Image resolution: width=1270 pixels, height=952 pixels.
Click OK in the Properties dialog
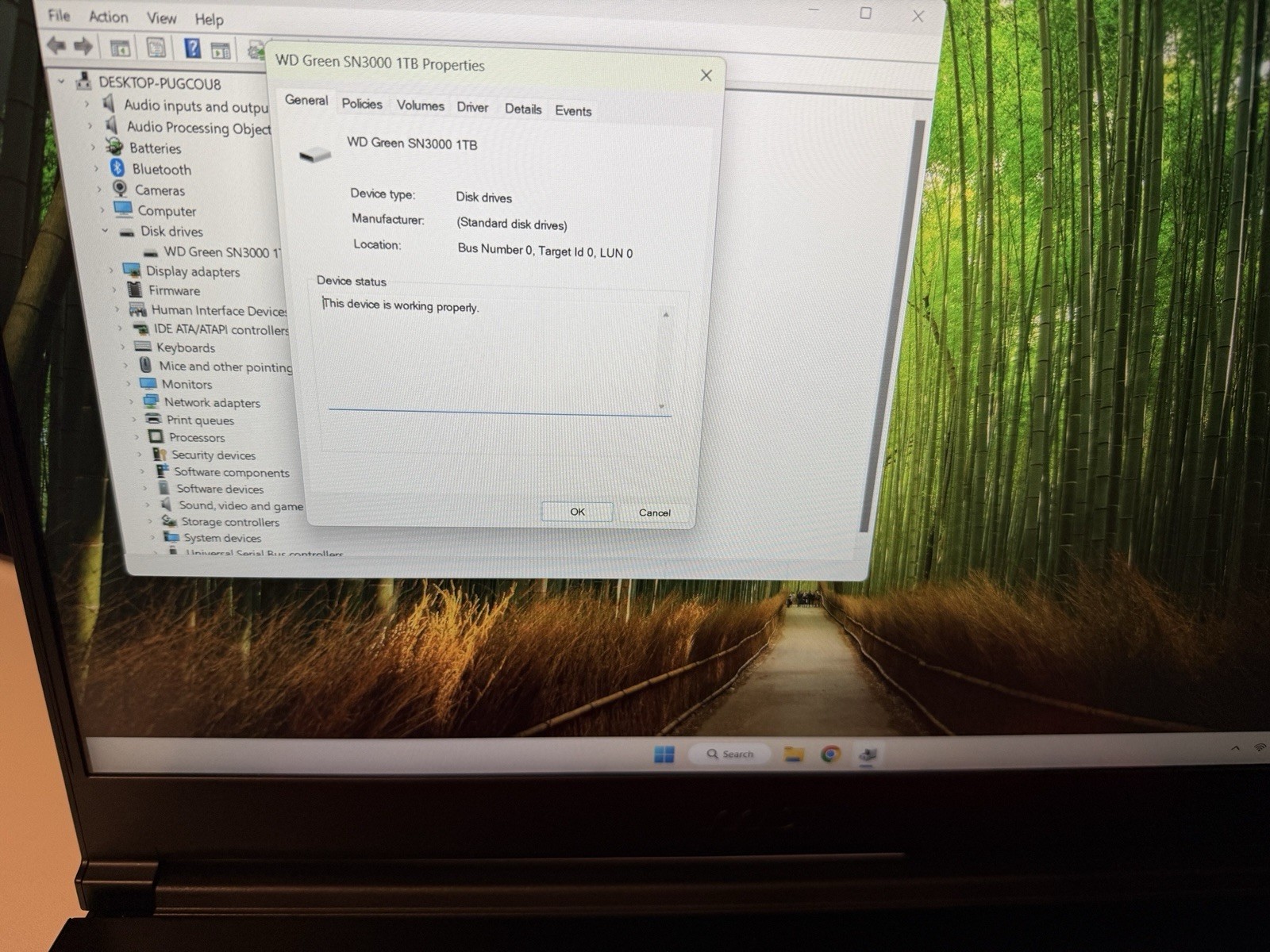[577, 512]
